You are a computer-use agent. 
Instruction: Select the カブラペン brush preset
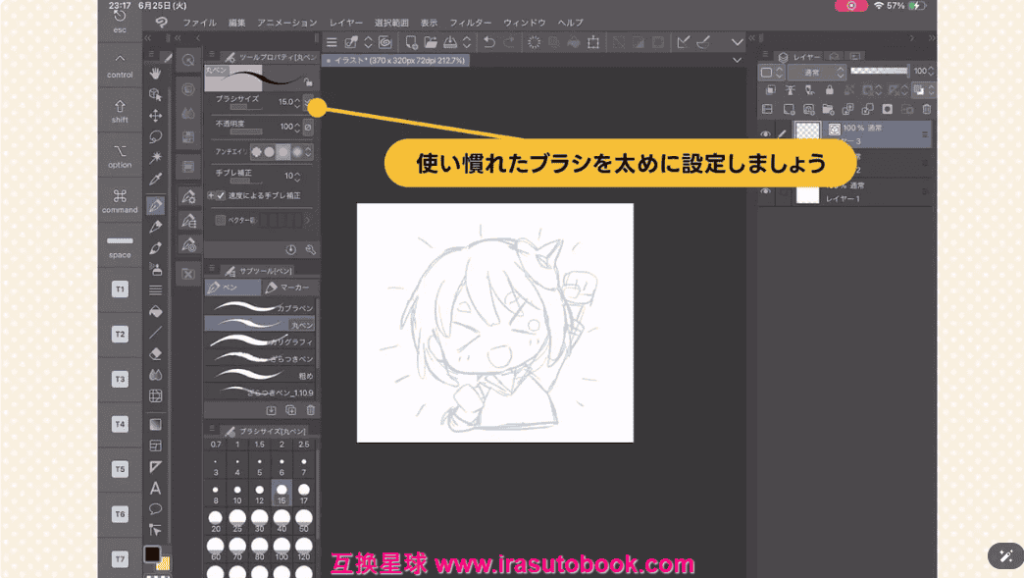[x=260, y=308]
